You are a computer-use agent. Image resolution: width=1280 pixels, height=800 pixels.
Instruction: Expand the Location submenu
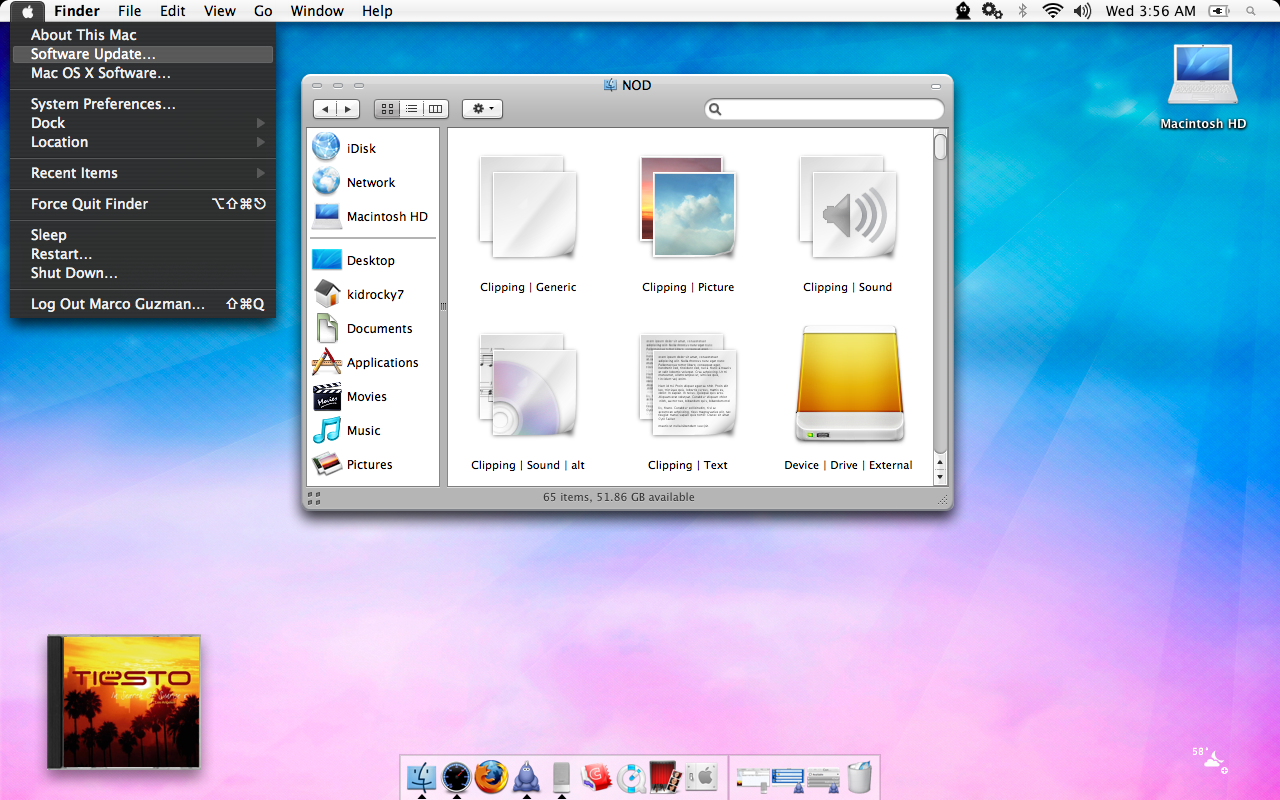tap(142, 142)
